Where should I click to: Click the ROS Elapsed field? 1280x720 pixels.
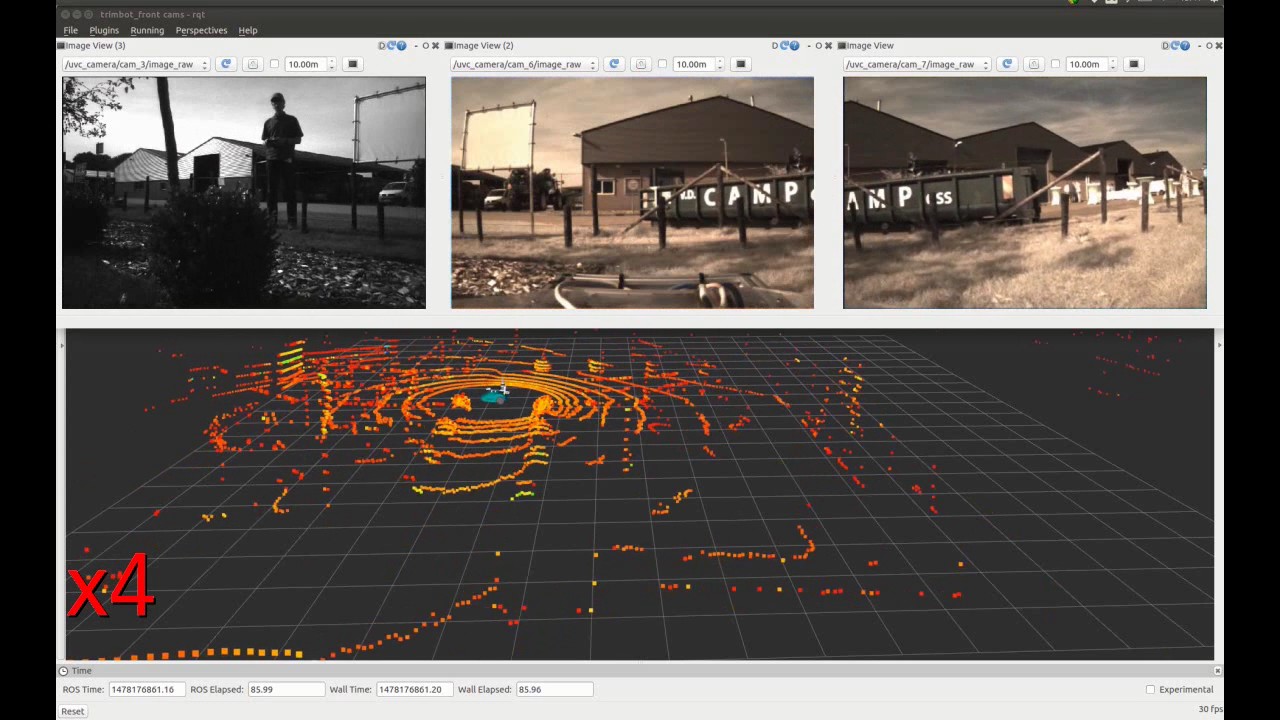click(286, 689)
